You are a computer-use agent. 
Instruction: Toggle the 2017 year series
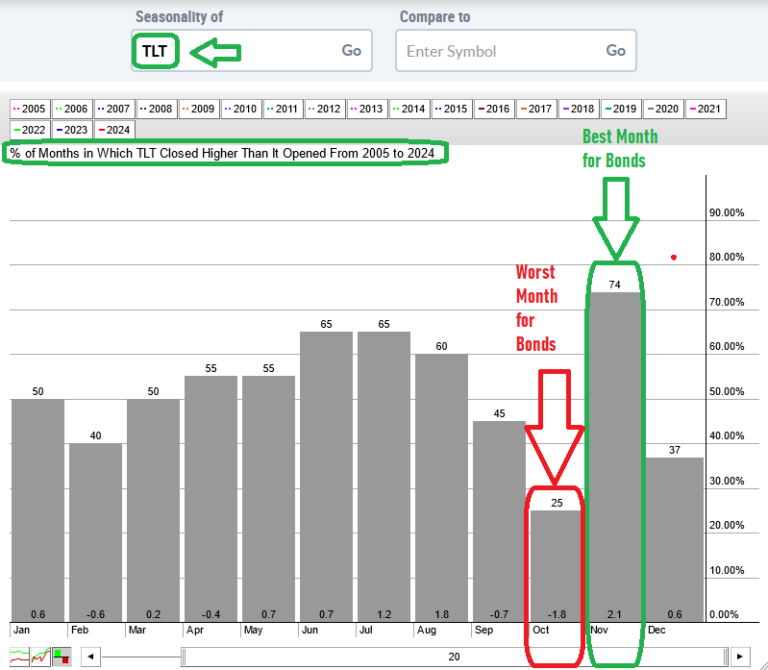pyautogui.click(x=536, y=109)
